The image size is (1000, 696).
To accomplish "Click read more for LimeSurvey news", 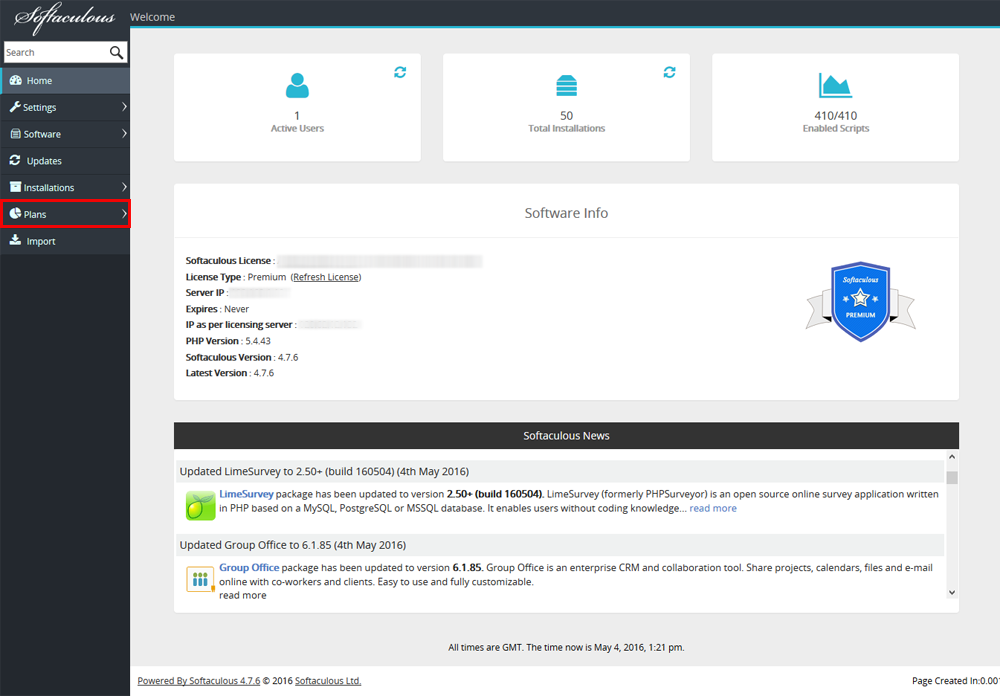I will click(713, 508).
